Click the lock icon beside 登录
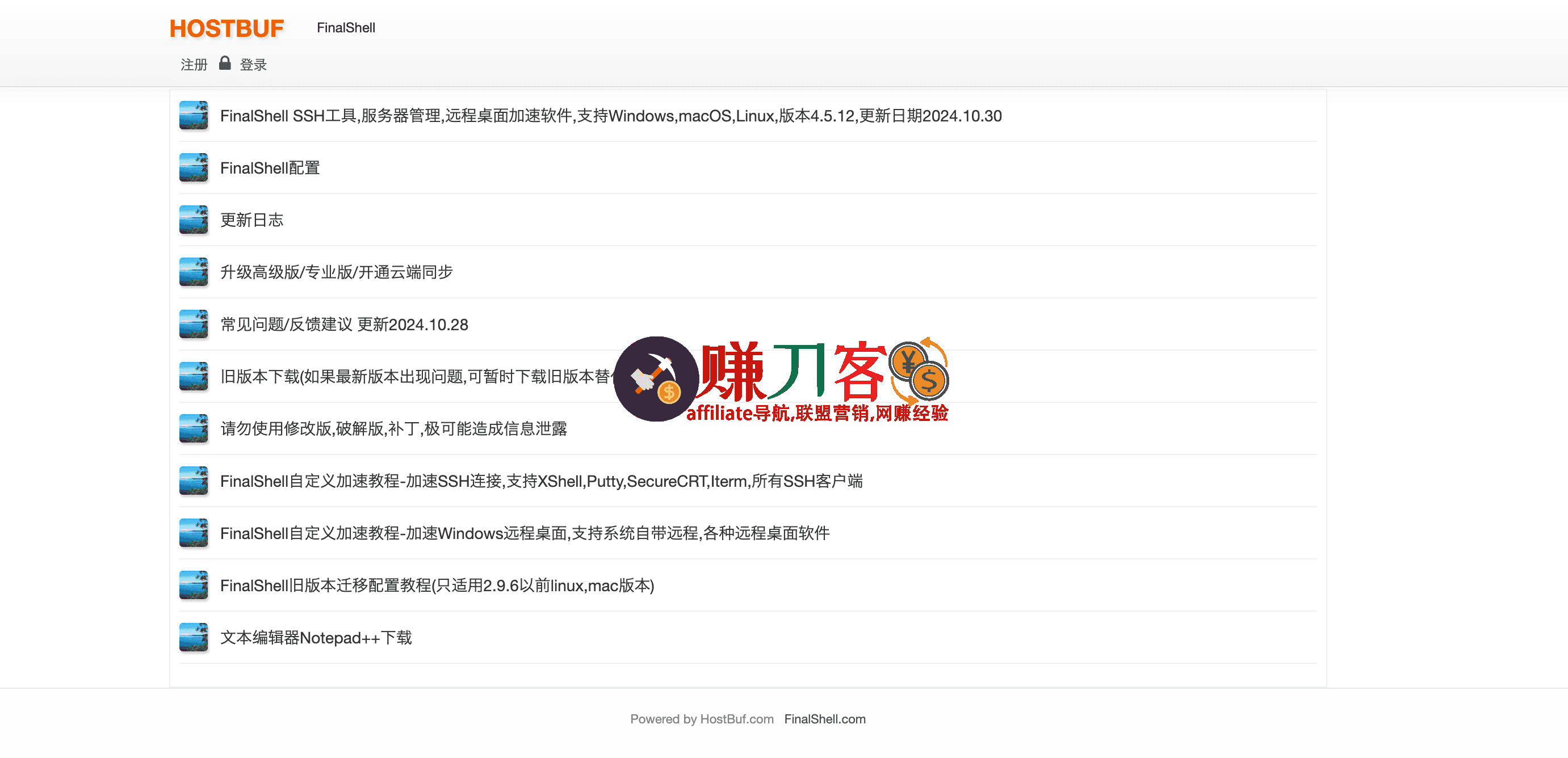1568x758 pixels. point(225,64)
